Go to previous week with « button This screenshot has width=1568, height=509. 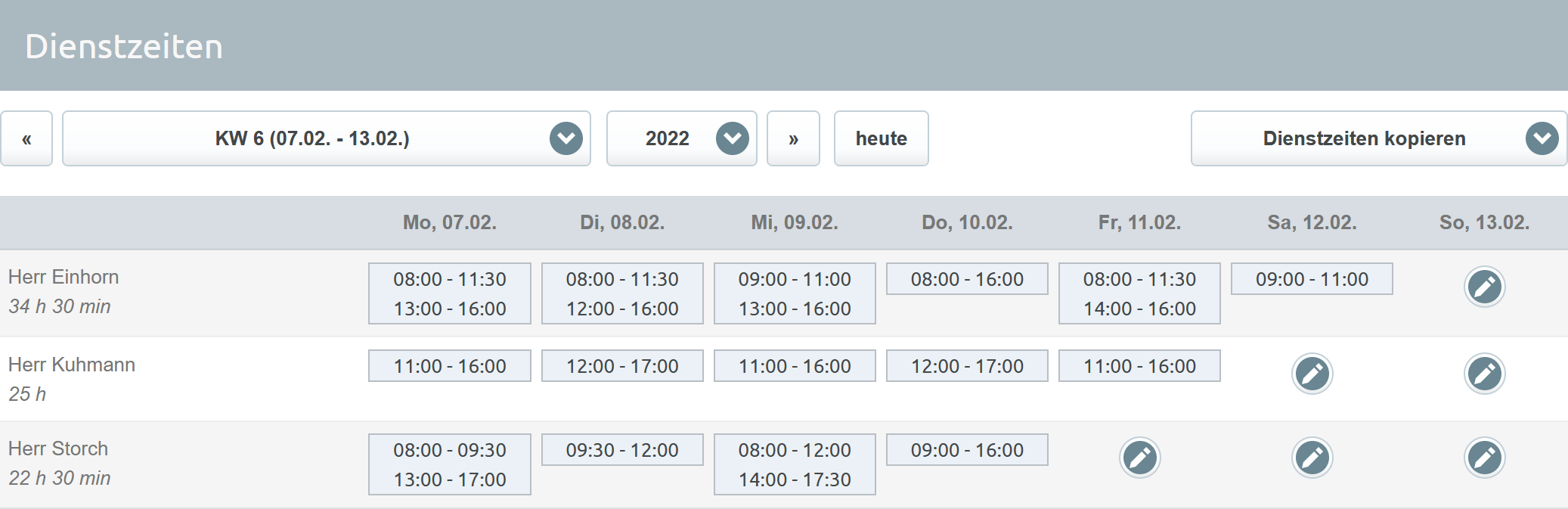pos(26,138)
